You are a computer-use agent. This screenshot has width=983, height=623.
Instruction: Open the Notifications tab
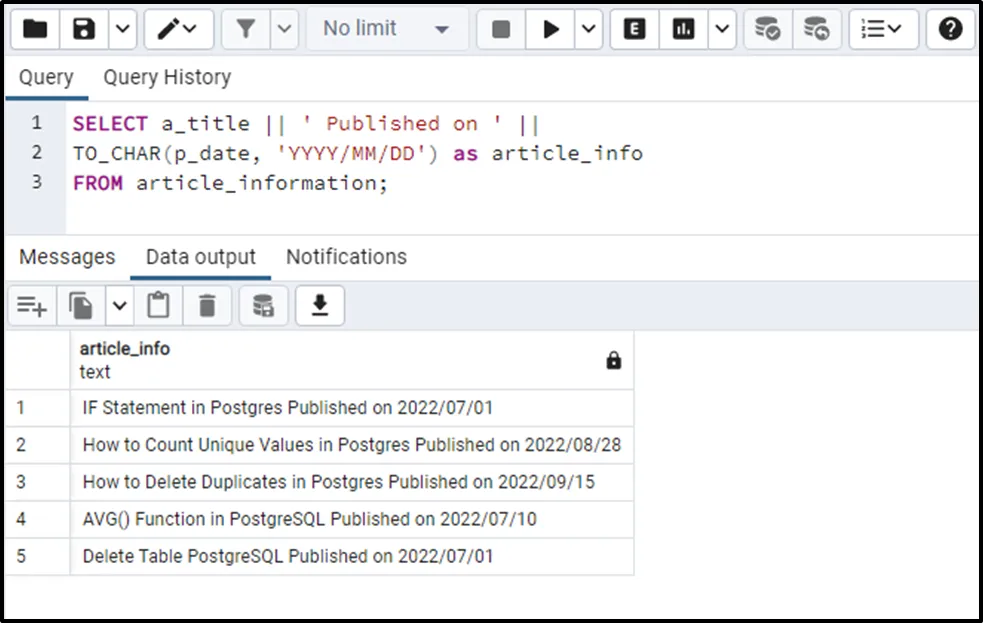point(346,257)
